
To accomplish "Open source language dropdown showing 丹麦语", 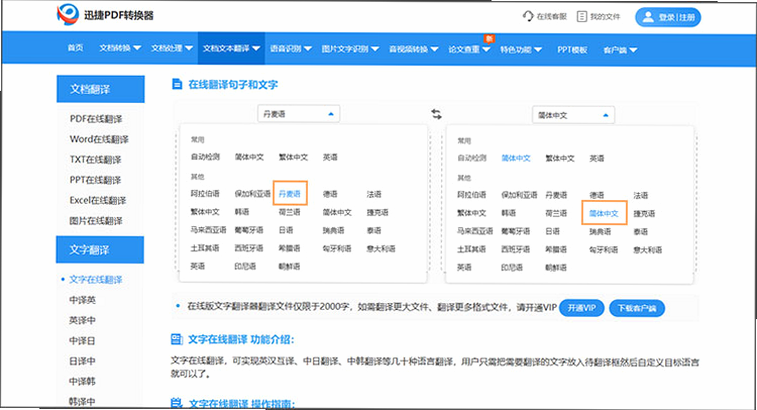I will 298,114.
